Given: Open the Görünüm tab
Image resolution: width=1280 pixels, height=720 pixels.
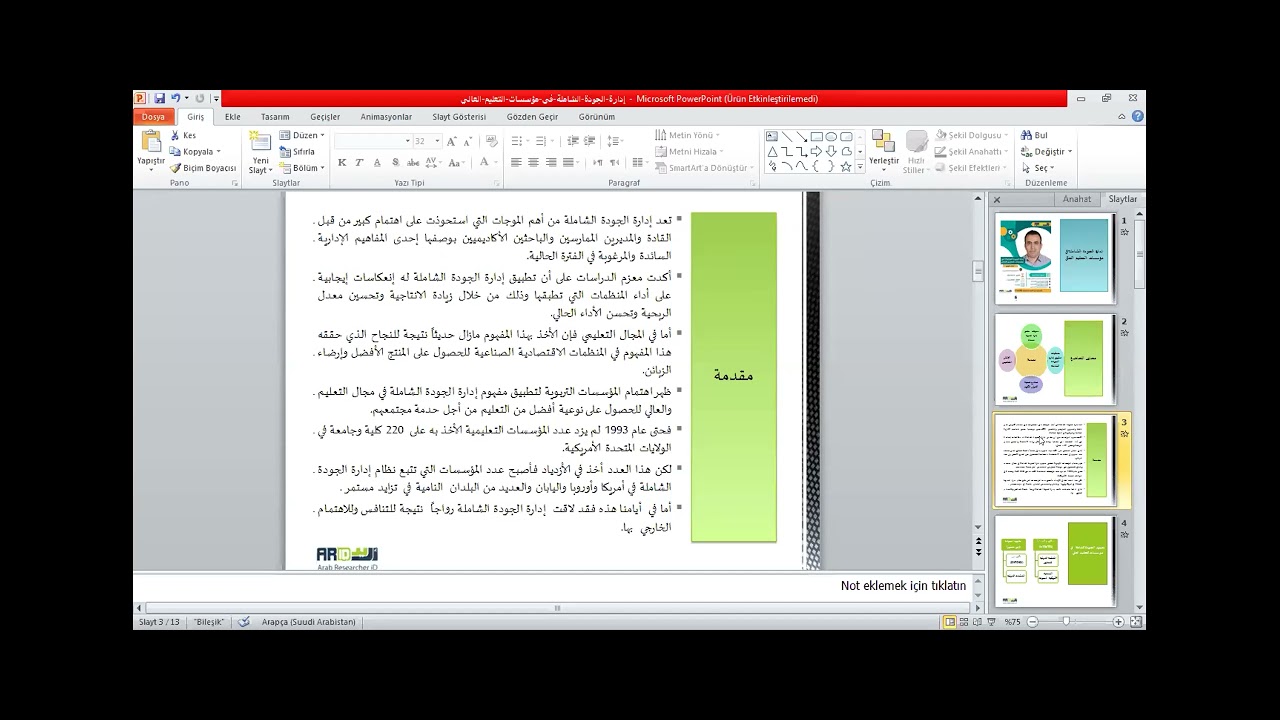Looking at the screenshot, I should click(x=597, y=117).
